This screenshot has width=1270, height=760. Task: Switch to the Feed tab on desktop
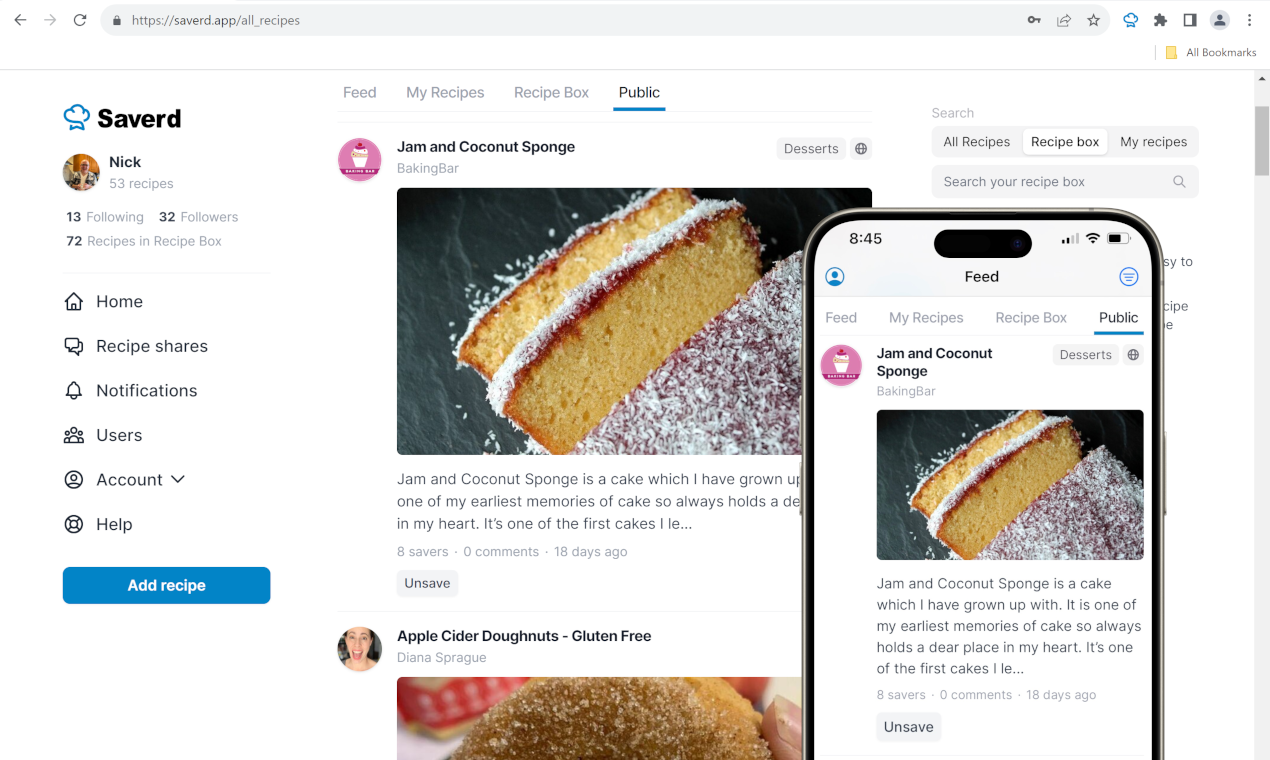point(360,93)
